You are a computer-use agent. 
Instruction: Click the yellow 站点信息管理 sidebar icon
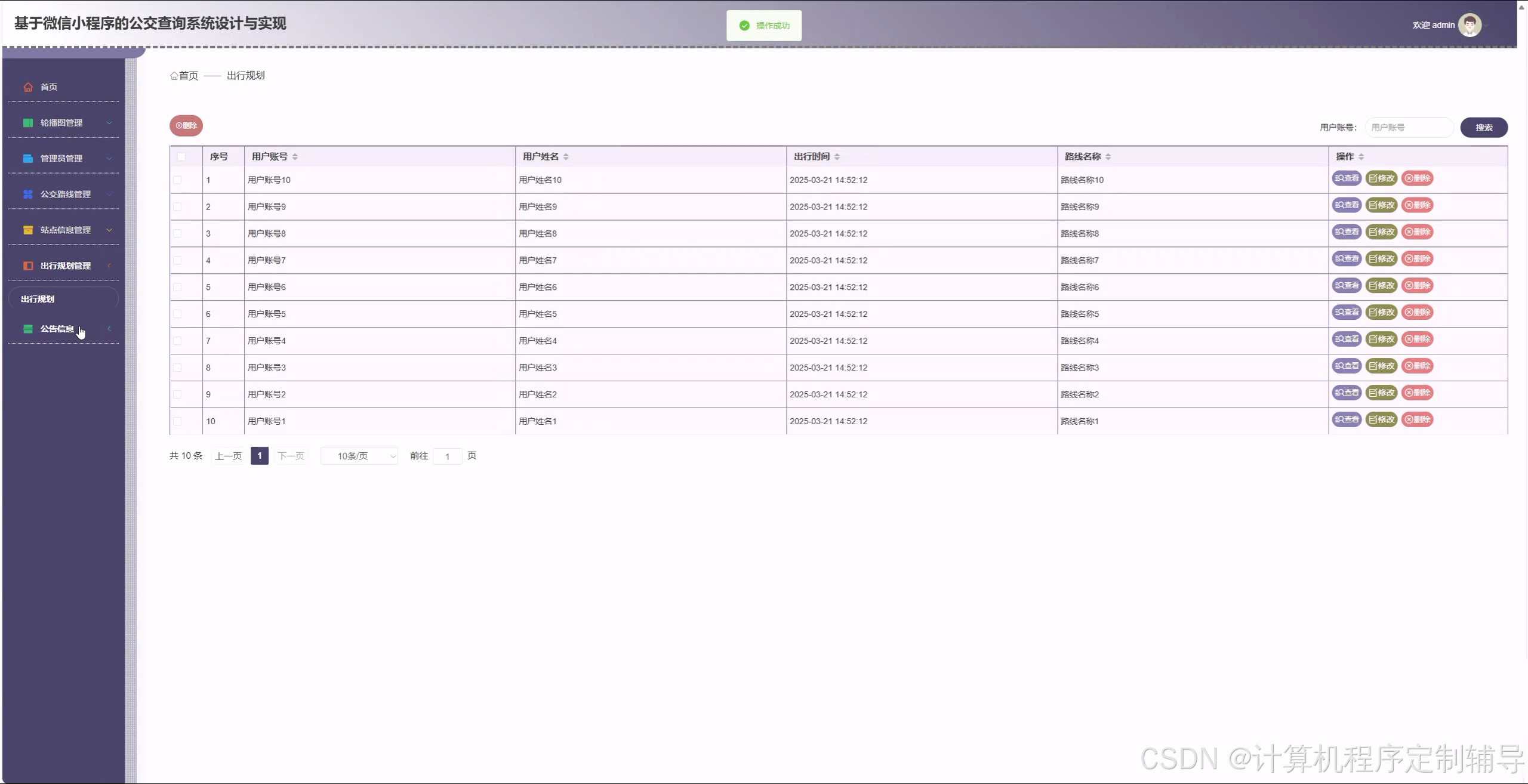point(28,230)
